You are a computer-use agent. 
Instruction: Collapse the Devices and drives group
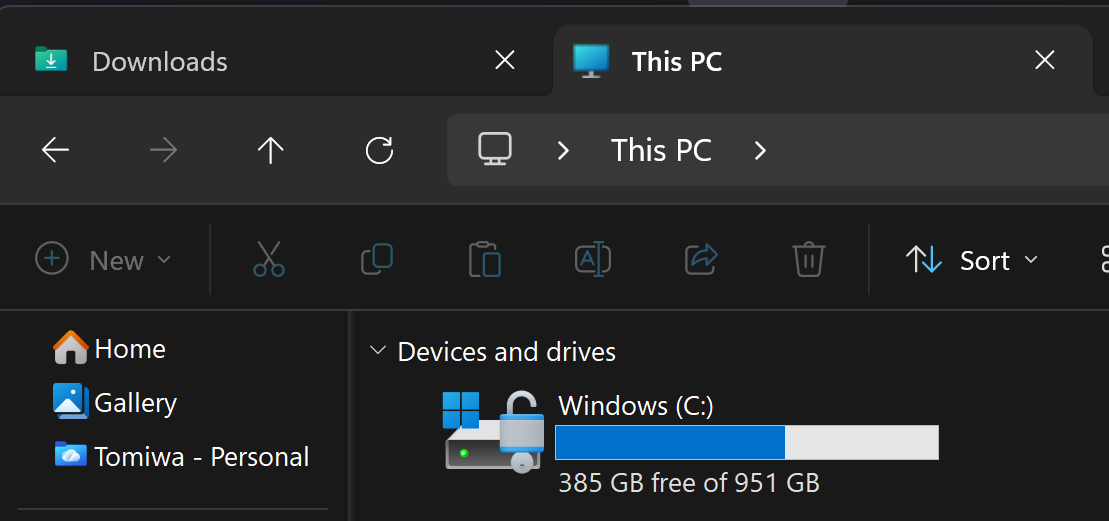tap(378, 350)
